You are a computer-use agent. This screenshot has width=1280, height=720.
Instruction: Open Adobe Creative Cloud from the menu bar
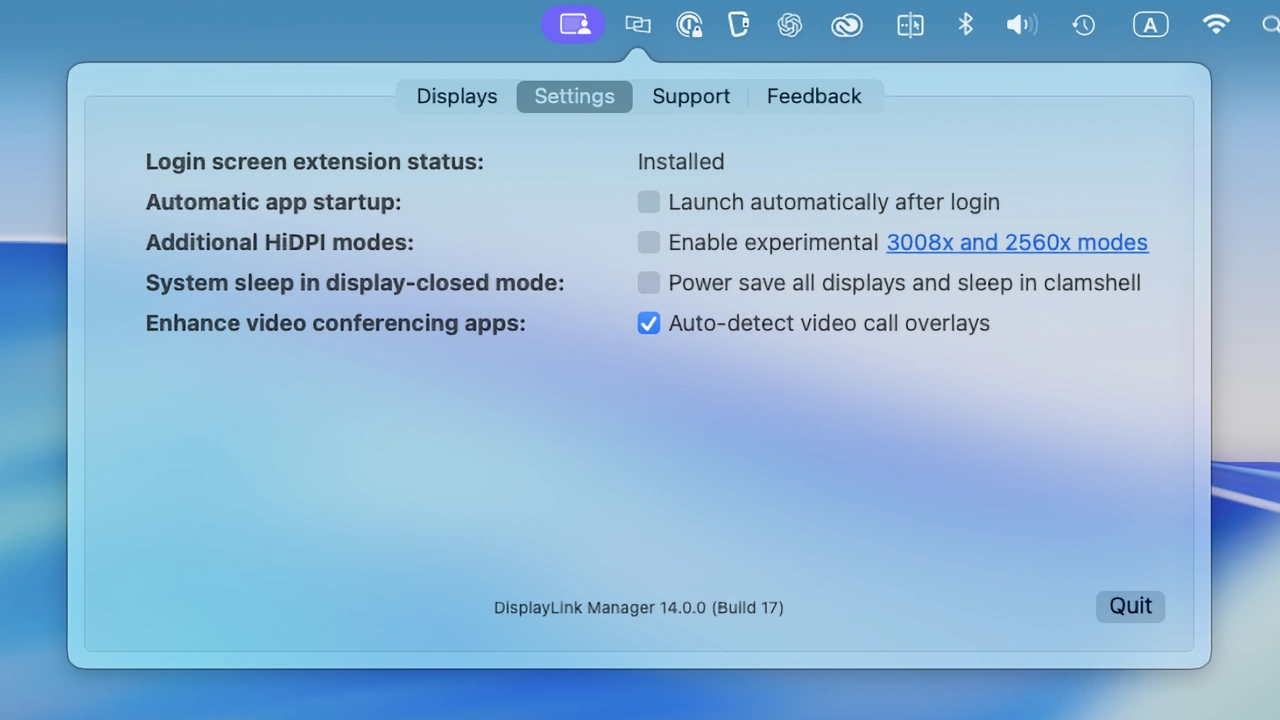846,24
